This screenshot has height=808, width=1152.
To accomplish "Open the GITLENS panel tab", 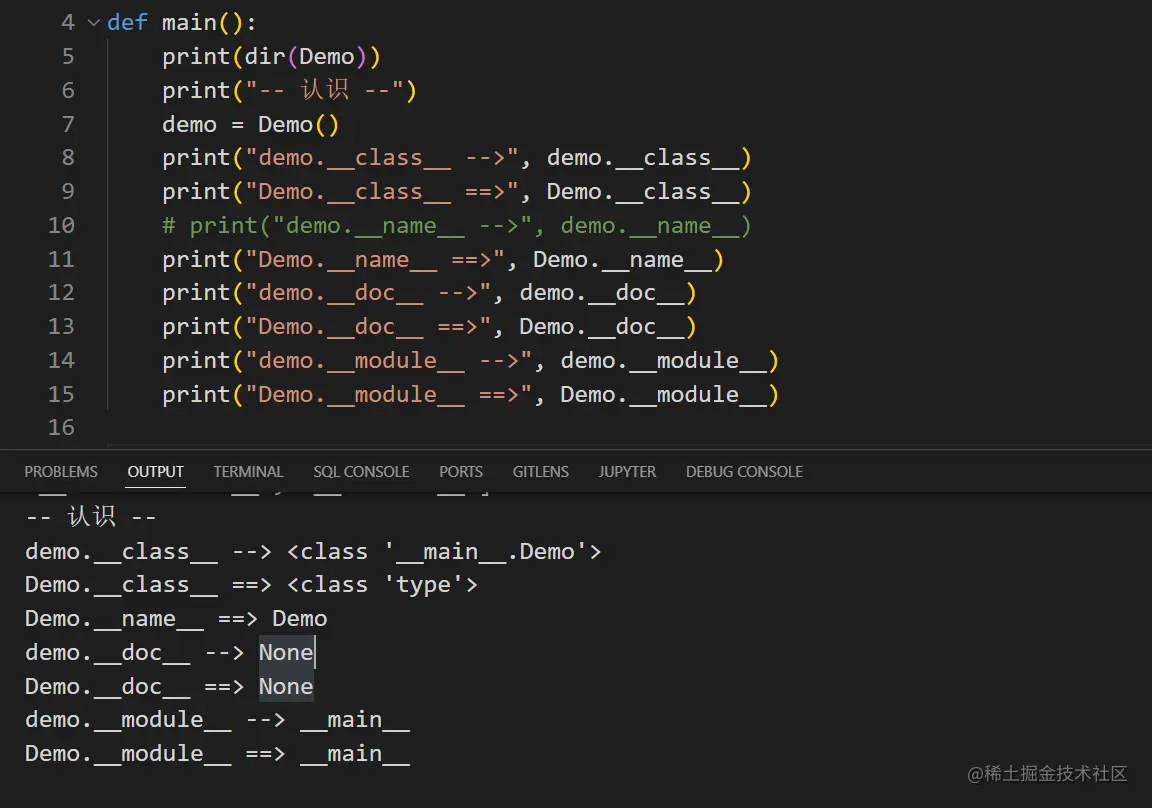I will tap(541, 472).
